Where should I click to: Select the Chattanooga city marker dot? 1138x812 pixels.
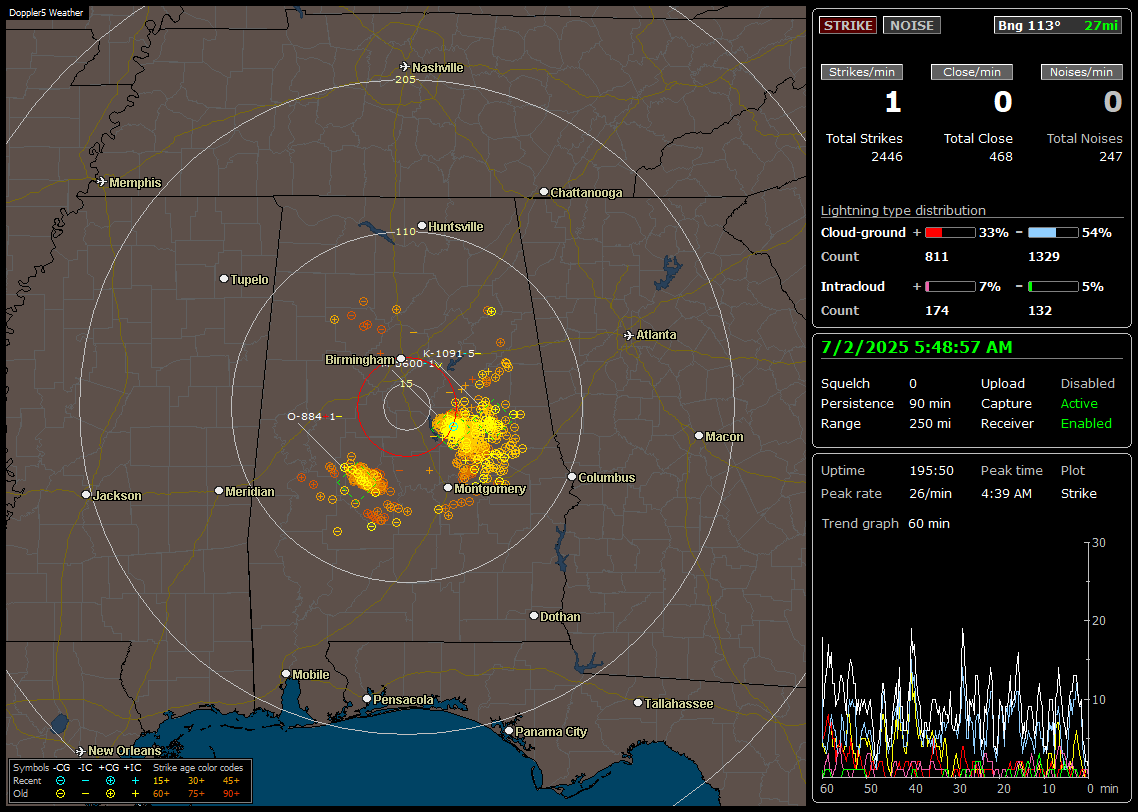pyautogui.click(x=544, y=192)
